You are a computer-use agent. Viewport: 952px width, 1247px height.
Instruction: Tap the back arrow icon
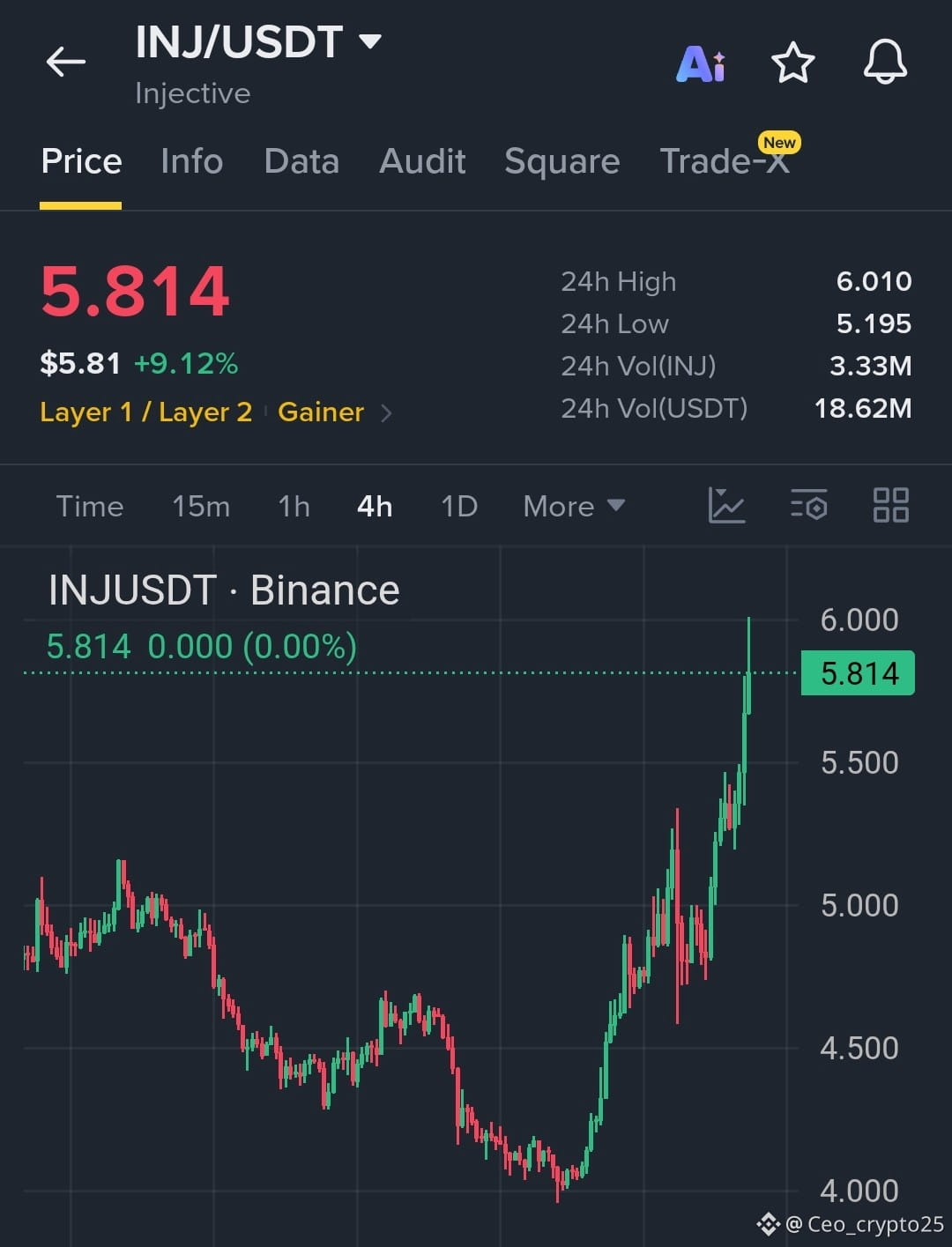point(66,62)
